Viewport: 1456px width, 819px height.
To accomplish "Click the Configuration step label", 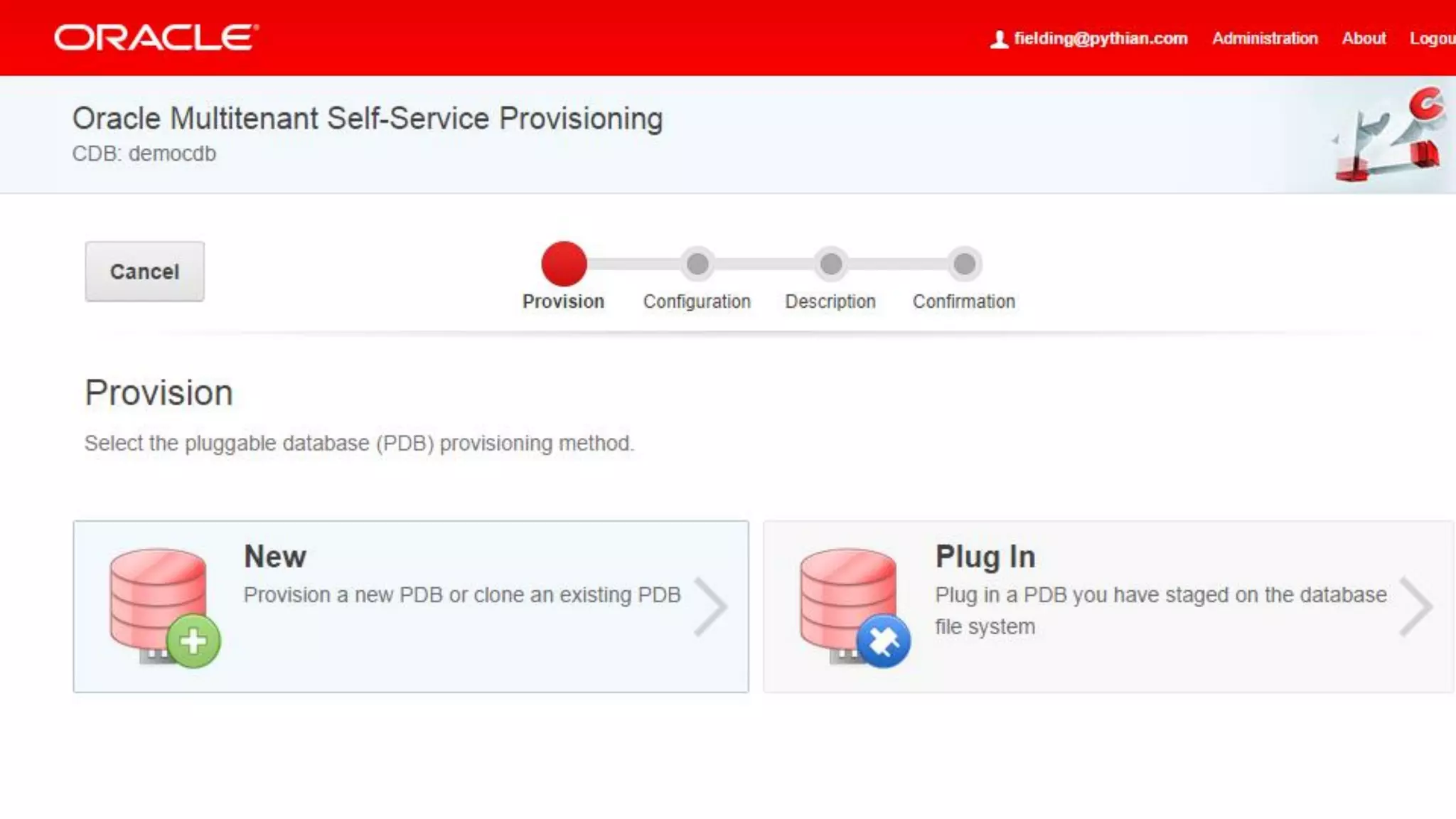I will click(697, 301).
